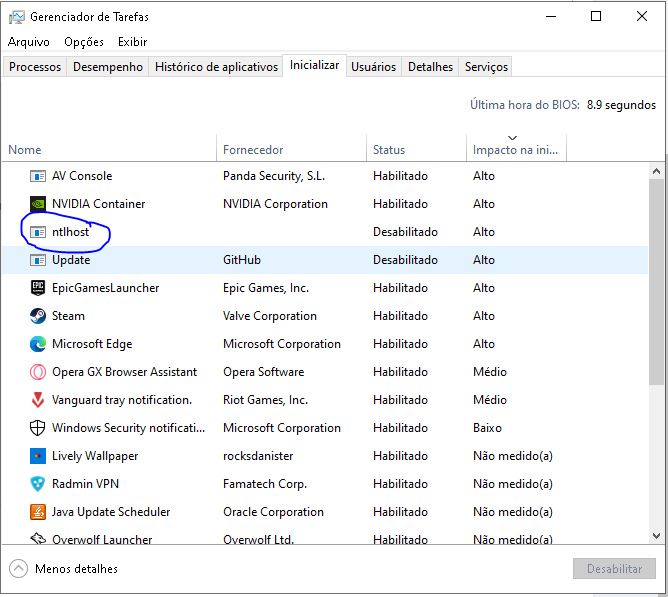668x597 pixels.
Task: Switch to the Processos tab
Action: coord(35,67)
